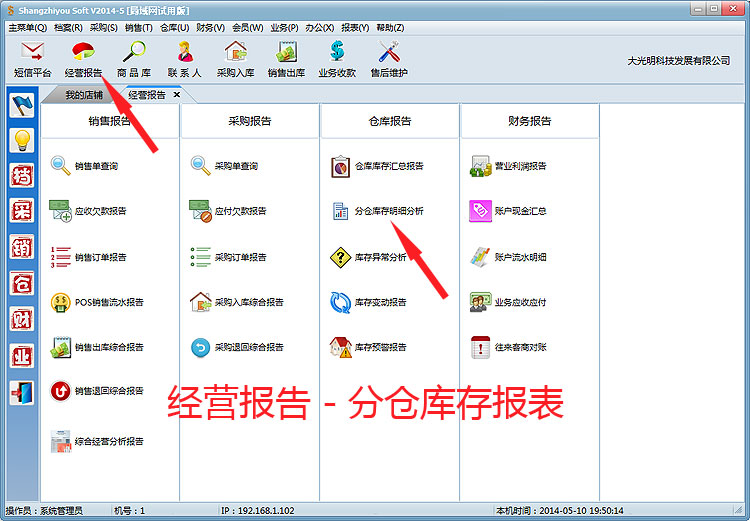Image resolution: width=750 pixels, height=521 pixels.
Task: Open 售后维护 tools icon
Action: tap(389, 58)
